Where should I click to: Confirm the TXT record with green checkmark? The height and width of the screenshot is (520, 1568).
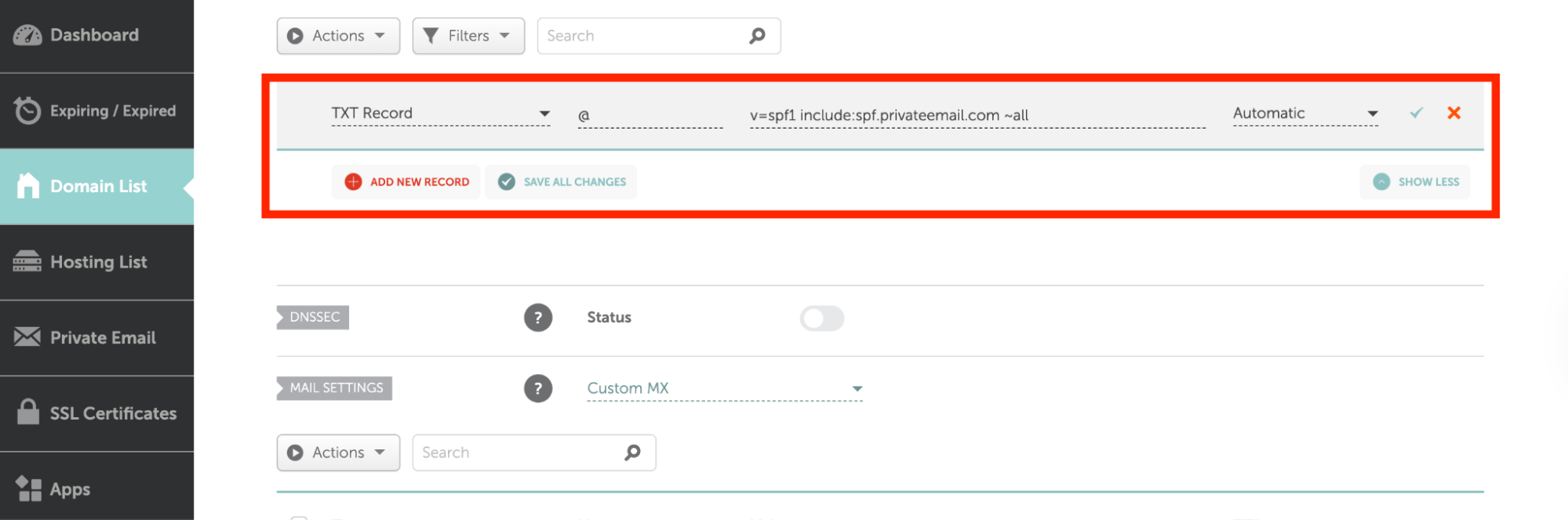coord(1416,113)
